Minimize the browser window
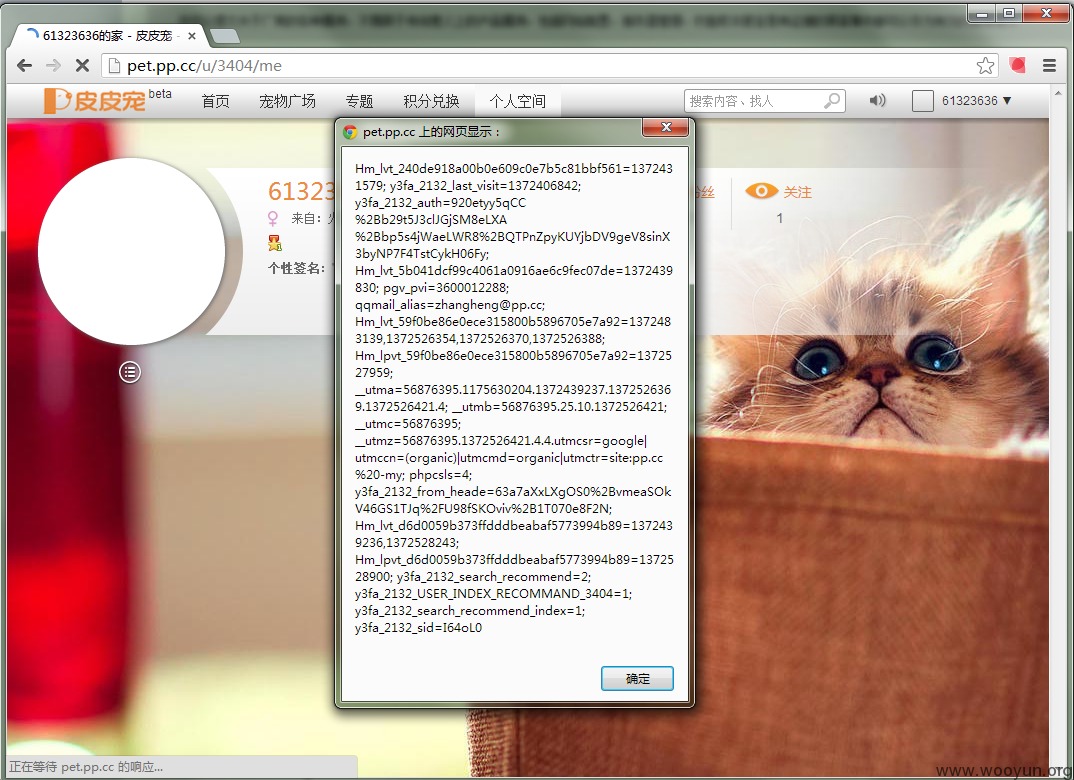Image resolution: width=1074 pixels, height=780 pixels. (x=983, y=12)
